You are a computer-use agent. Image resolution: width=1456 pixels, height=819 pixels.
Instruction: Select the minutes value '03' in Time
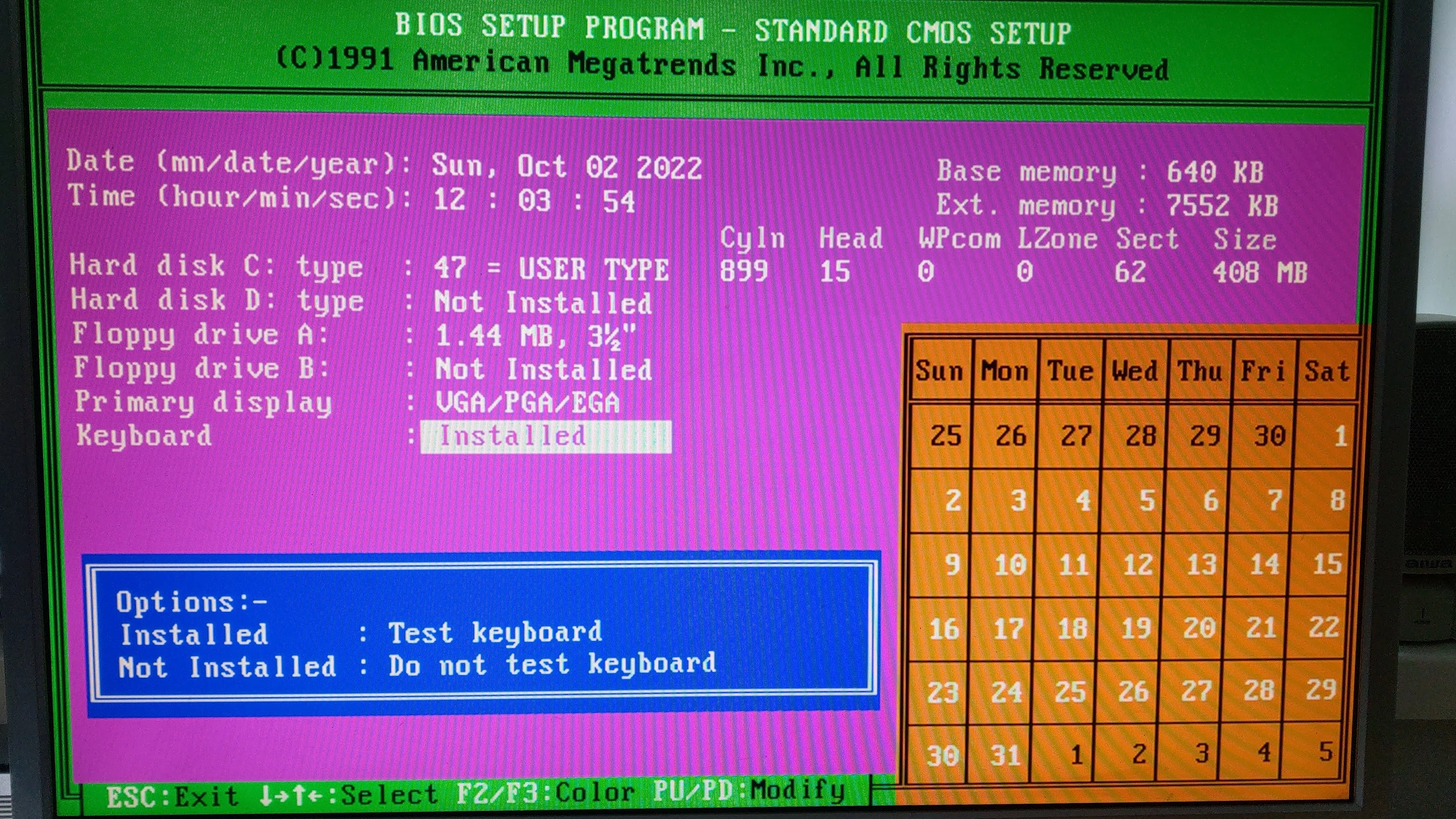[534, 200]
